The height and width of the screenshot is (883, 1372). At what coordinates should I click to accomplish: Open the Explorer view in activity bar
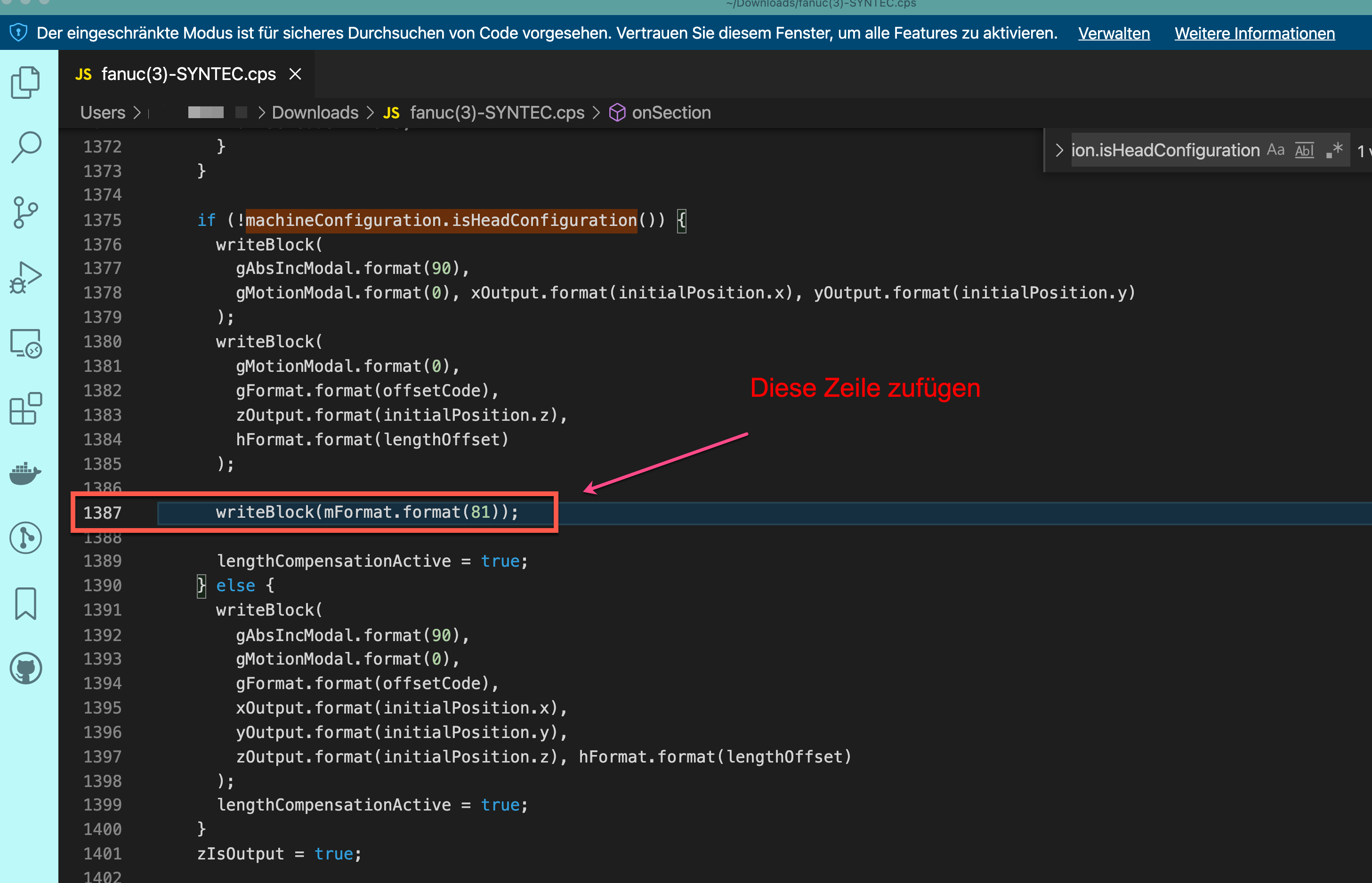[26, 82]
